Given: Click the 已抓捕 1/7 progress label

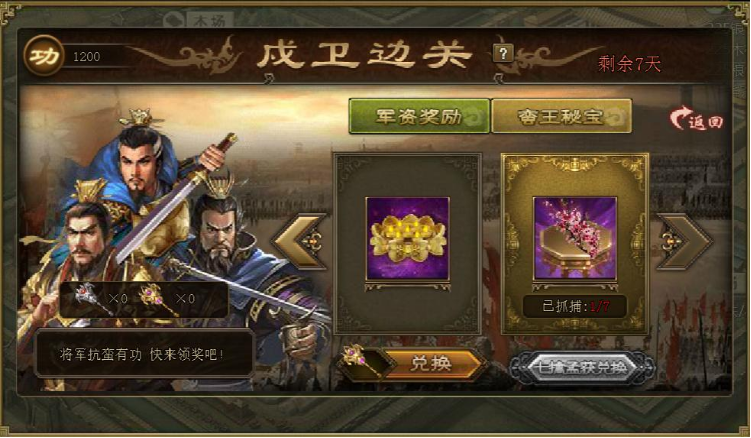Looking at the screenshot, I should coord(575,306).
